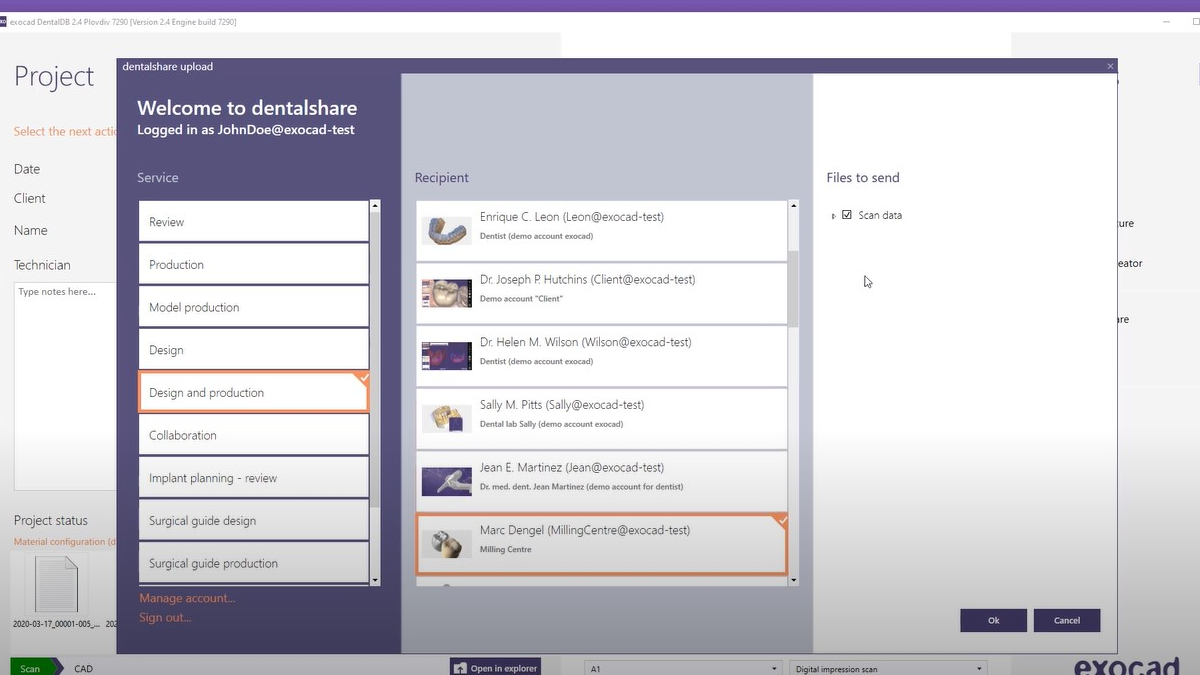Click Marc Dengel's avatar thumbnail
This screenshot has width=1200, height=675.
[x=447, y=544]
